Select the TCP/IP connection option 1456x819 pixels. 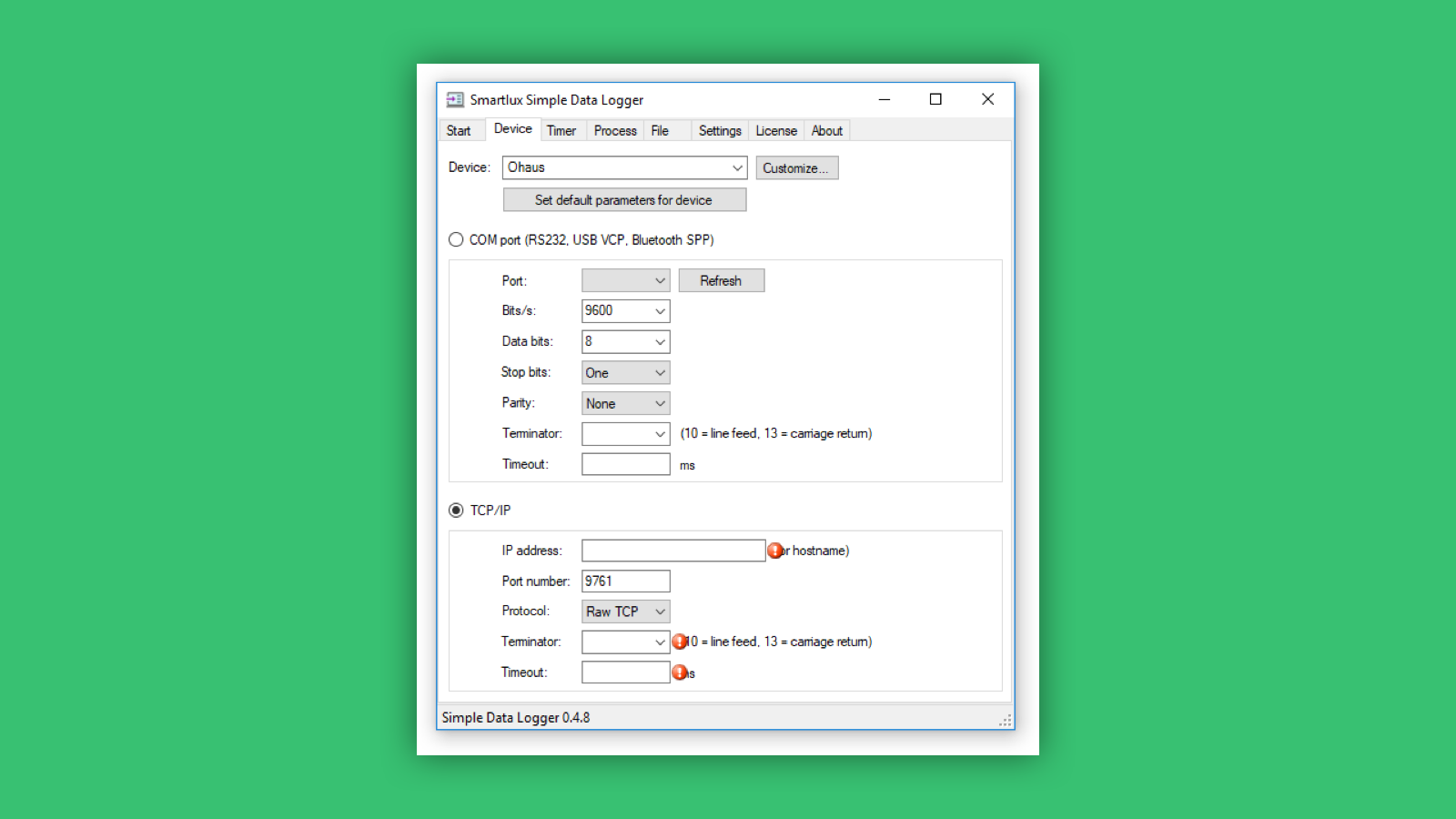(x=456, y=510)
